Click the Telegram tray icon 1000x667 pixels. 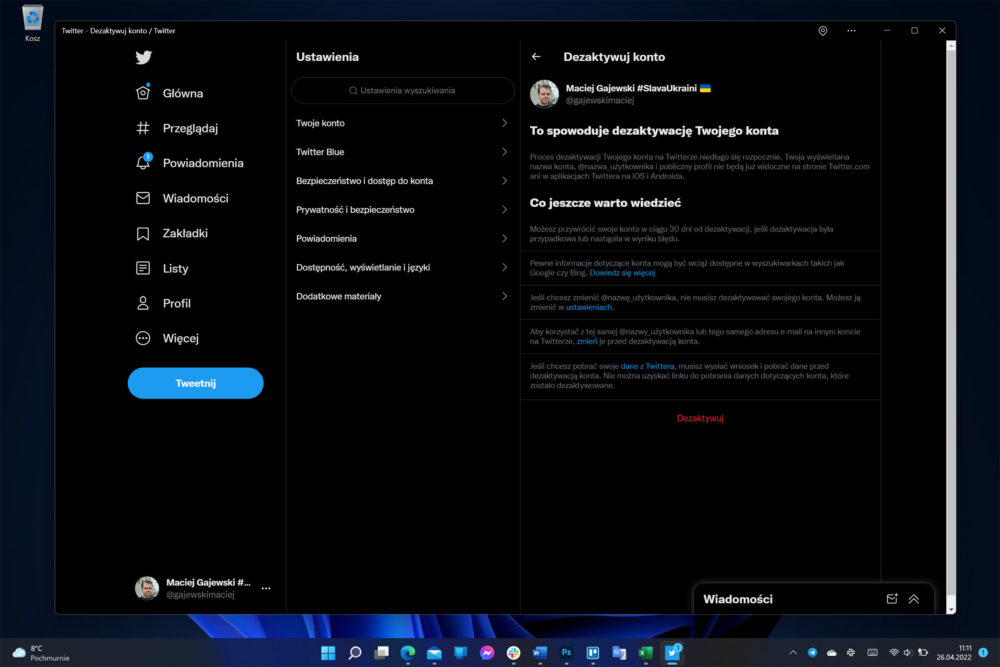812,652
